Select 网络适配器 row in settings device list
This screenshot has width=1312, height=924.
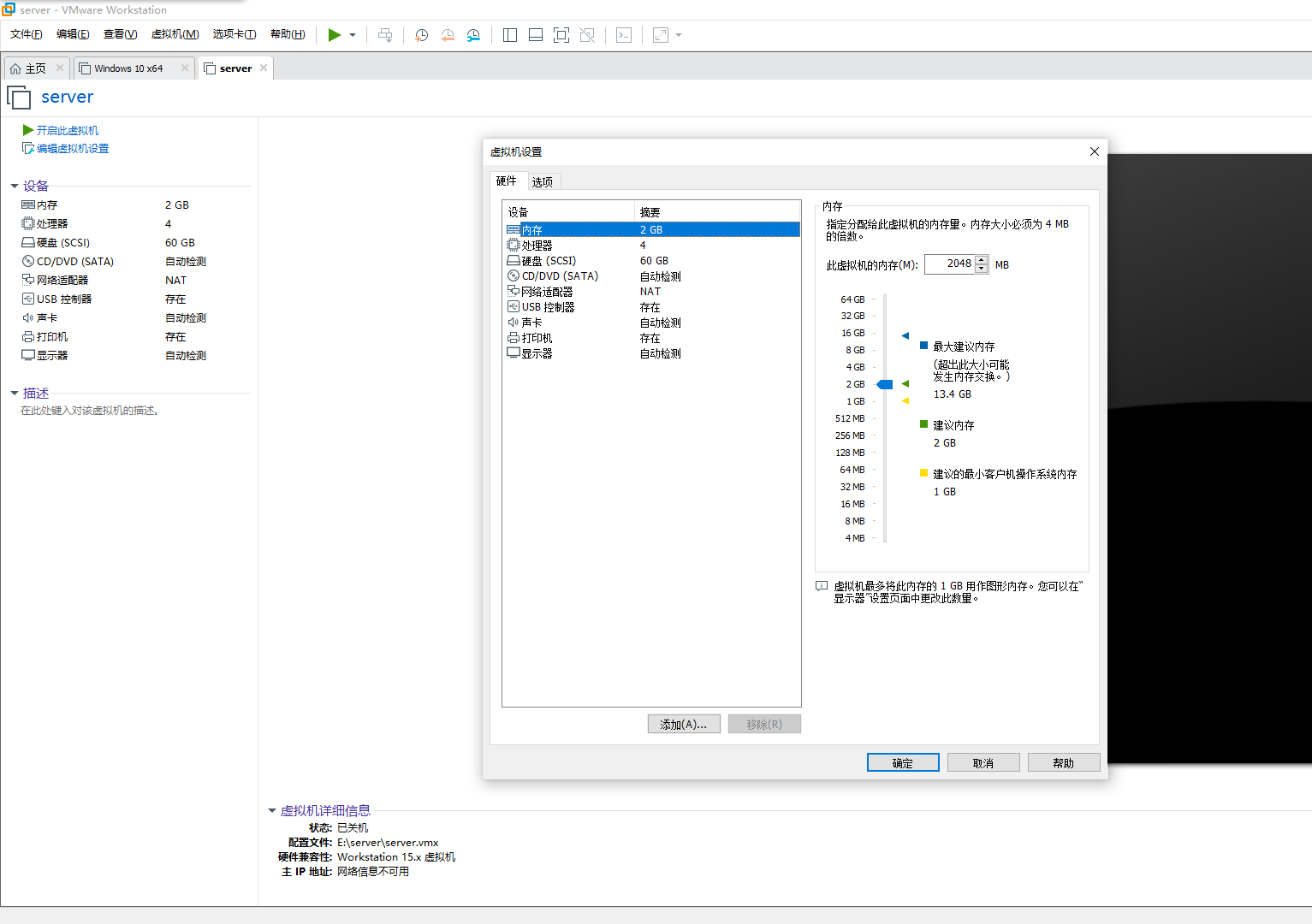[x=653, y=291]
